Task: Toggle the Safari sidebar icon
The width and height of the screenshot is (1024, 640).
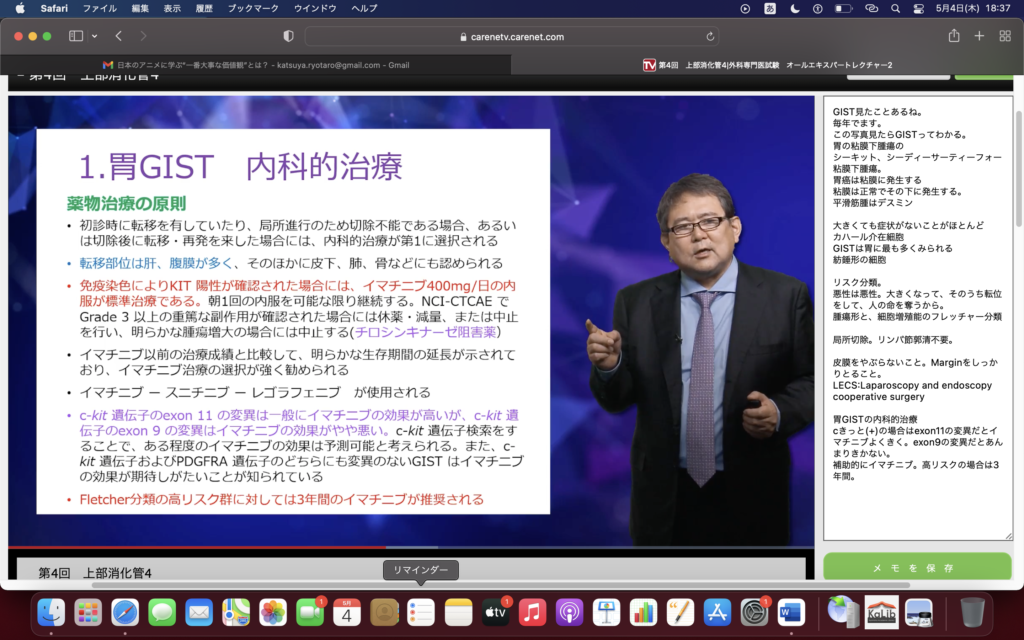Action: point(76,36)
